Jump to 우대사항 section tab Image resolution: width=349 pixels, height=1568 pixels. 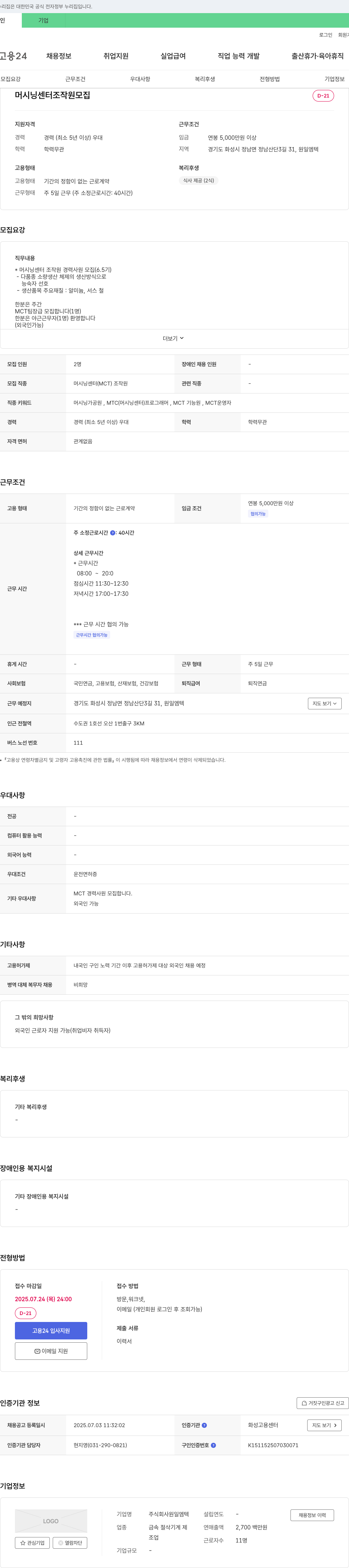[x=140, y=79]
